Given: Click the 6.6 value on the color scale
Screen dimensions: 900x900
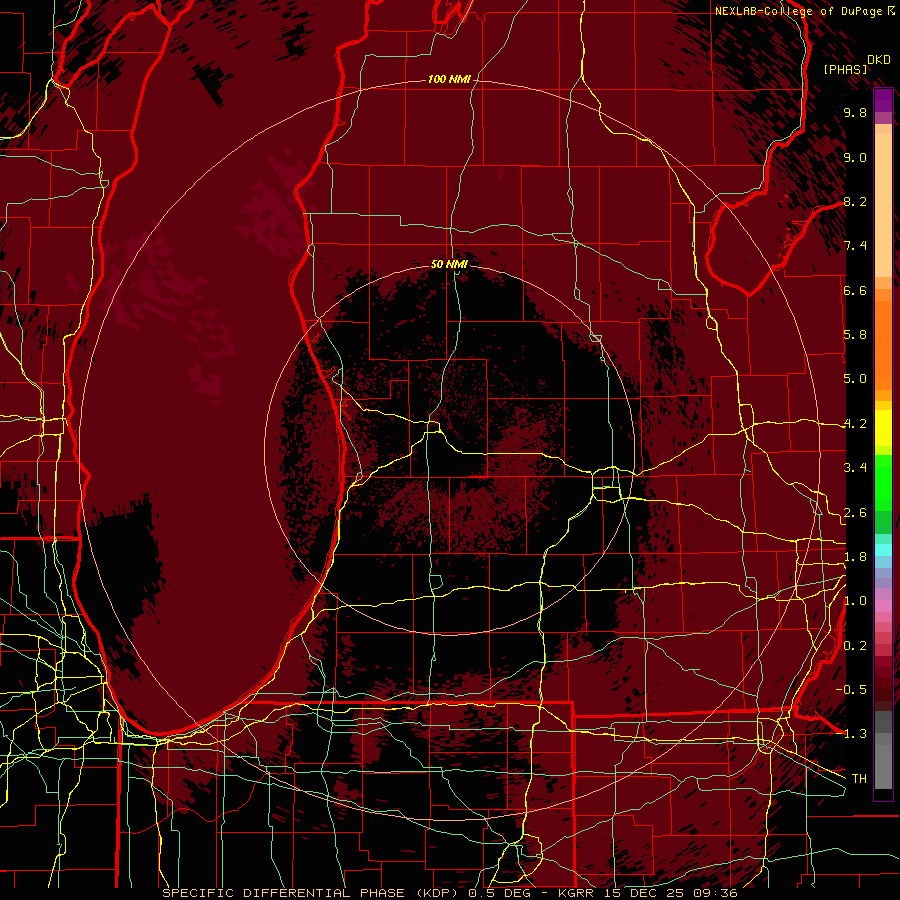Looking at the screenshot, I should [x=855, y=290].
